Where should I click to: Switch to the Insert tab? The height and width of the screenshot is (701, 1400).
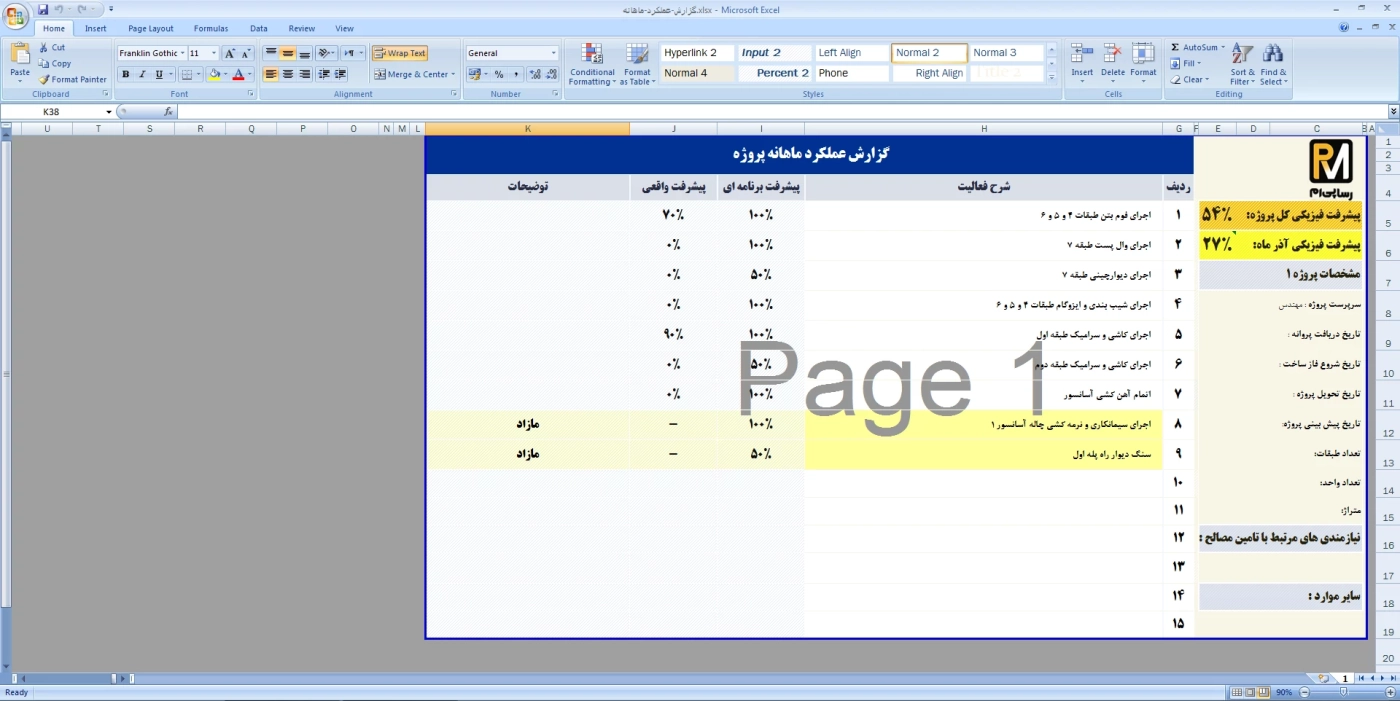tap(96, 29)
